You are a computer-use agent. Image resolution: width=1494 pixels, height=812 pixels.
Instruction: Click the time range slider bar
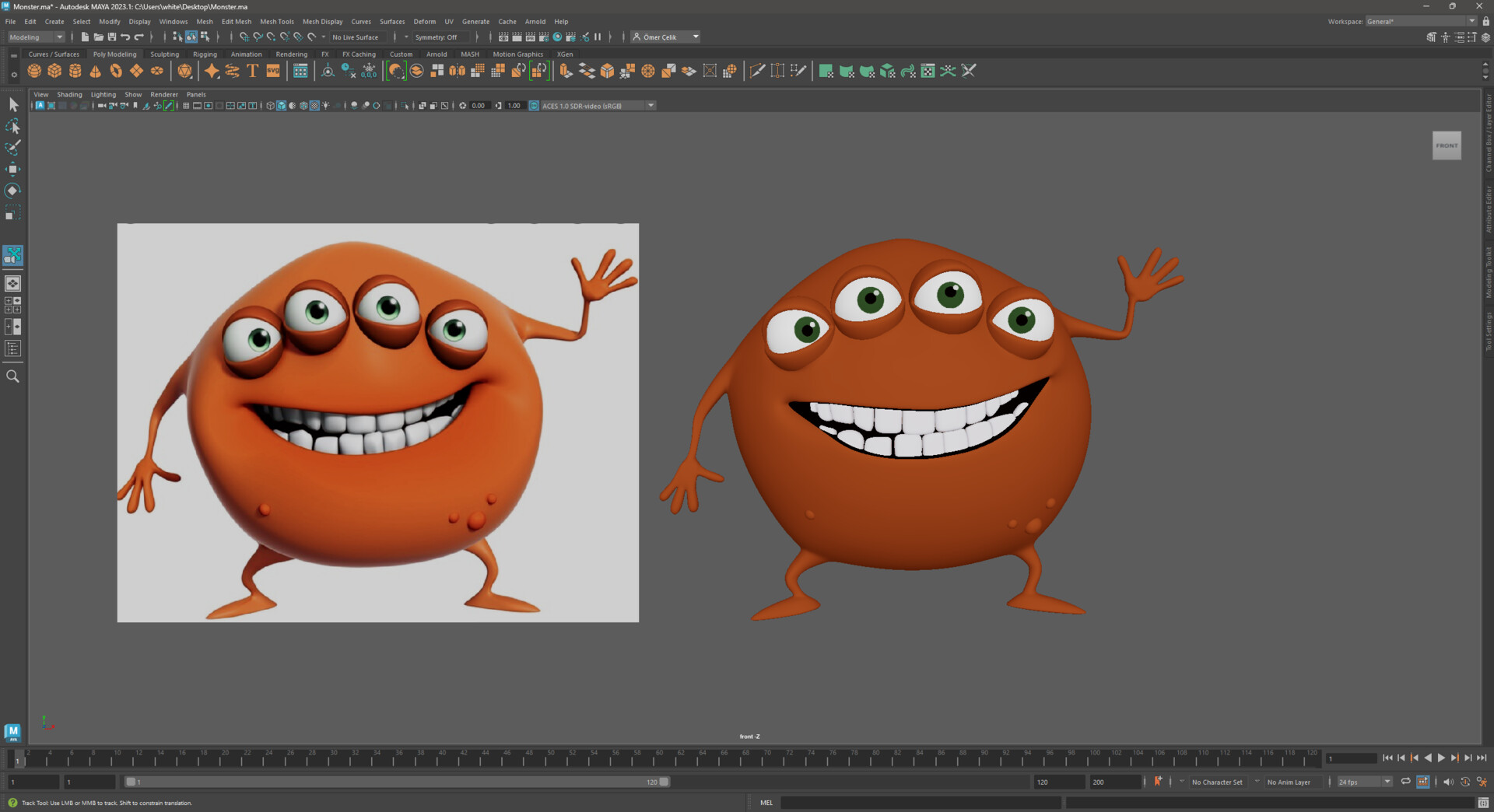(x=397, y=782)
